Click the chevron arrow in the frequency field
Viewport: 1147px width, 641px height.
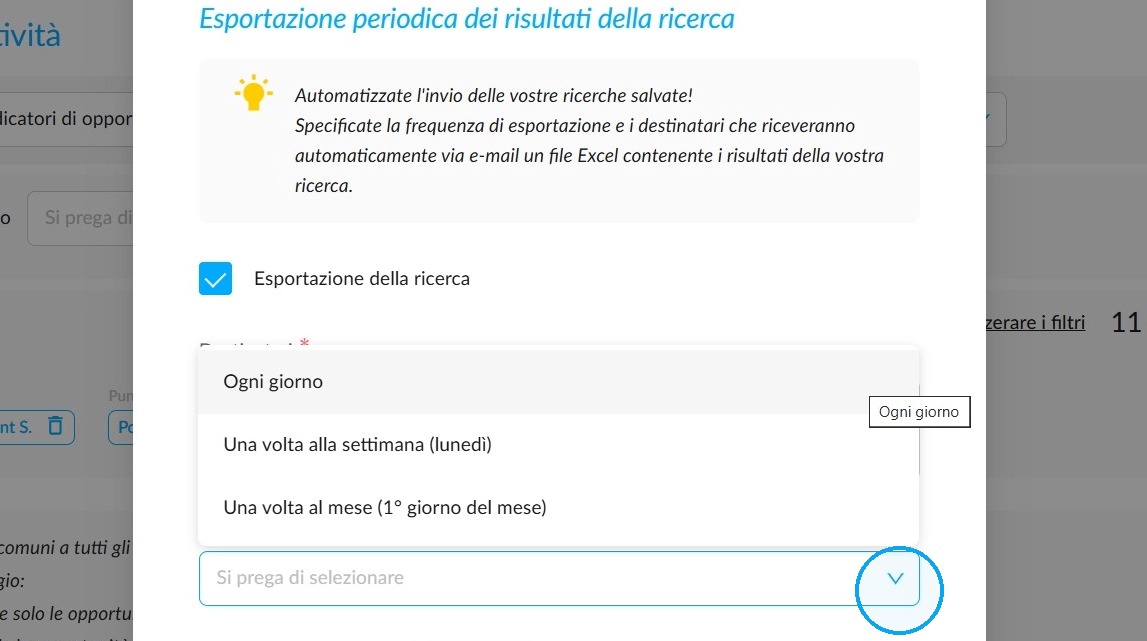(895, 578)
